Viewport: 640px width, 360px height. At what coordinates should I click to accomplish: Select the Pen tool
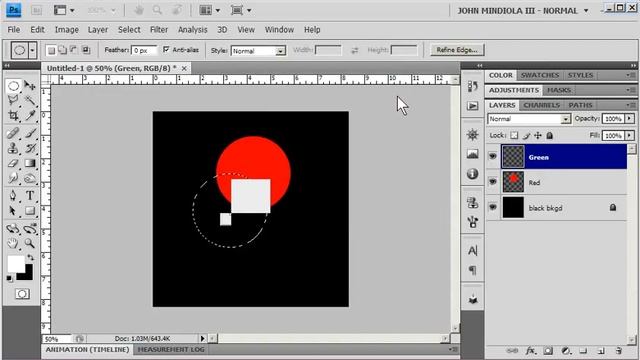(x=13, y=196)
